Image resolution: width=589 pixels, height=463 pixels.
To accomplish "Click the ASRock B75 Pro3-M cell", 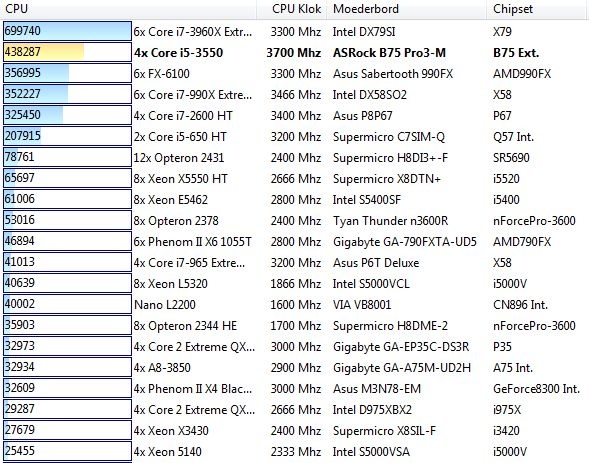I will pos(389,53).
